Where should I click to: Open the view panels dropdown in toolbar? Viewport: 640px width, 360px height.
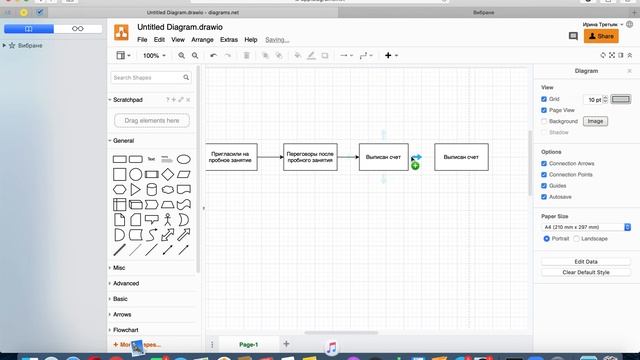pyautogui.click(x=123, y=56)
